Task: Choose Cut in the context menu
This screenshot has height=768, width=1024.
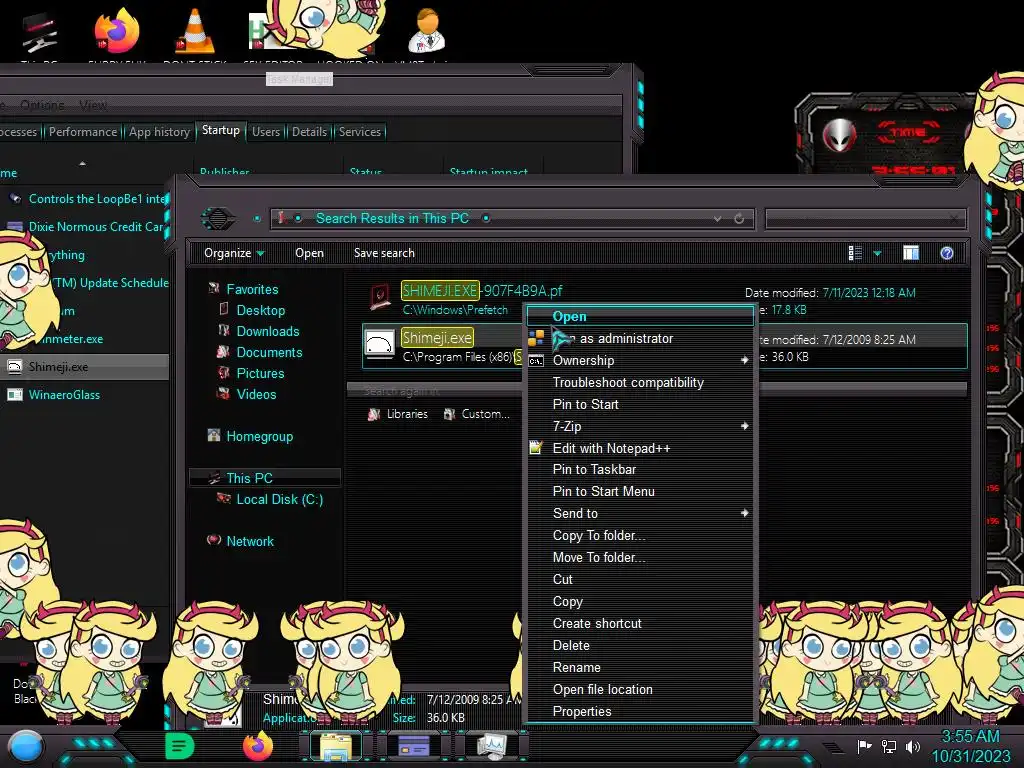Action: (640, 579)
